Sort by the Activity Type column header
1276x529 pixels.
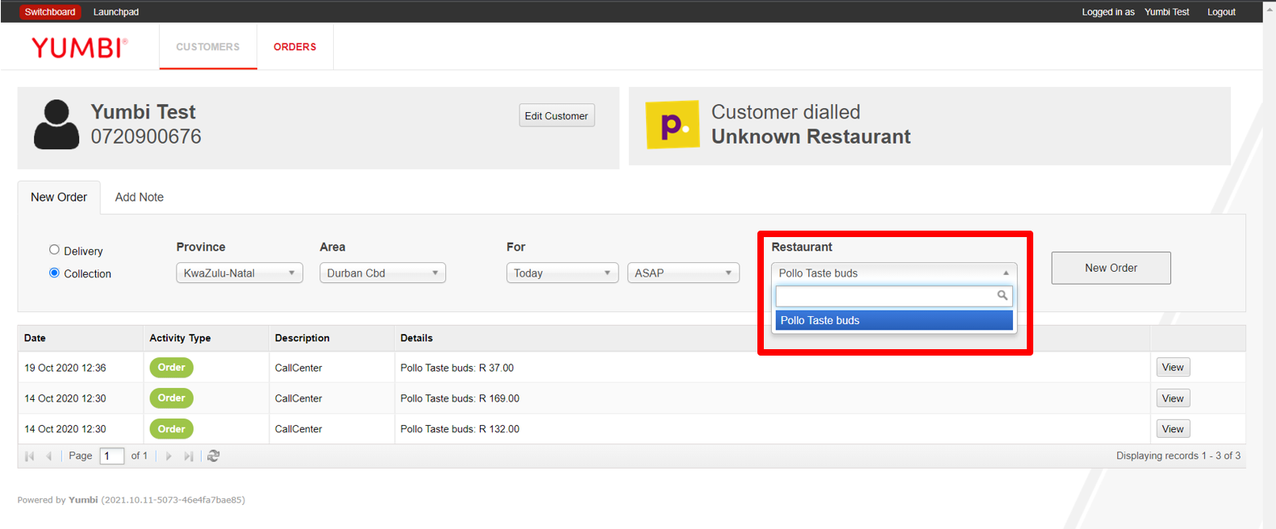click(206, 338)
